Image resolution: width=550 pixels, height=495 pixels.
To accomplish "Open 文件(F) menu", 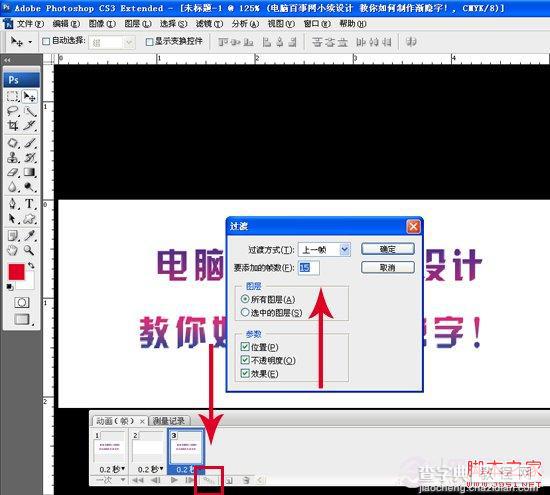I will pyautogui.click(x=30, y=24).
